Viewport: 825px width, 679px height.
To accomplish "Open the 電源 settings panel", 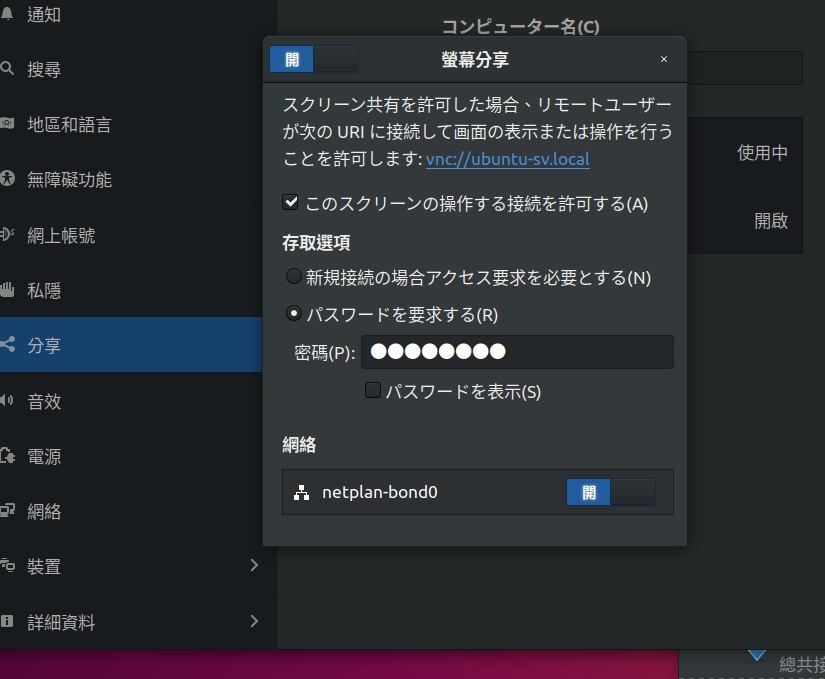I will [x=131, y=456].
